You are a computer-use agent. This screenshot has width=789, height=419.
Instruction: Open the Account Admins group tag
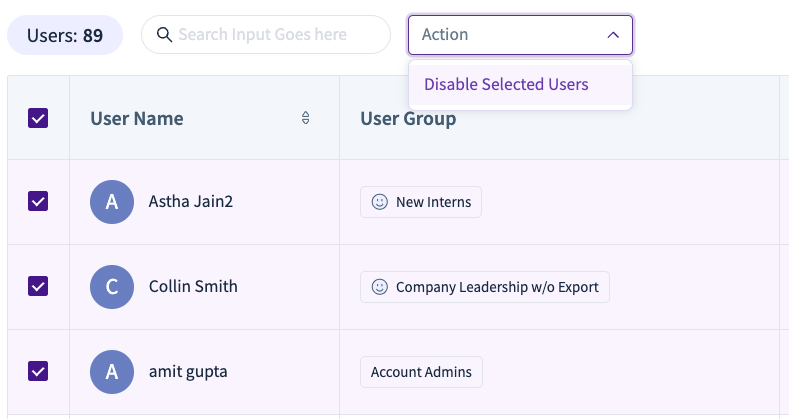(x=421, y=372)
